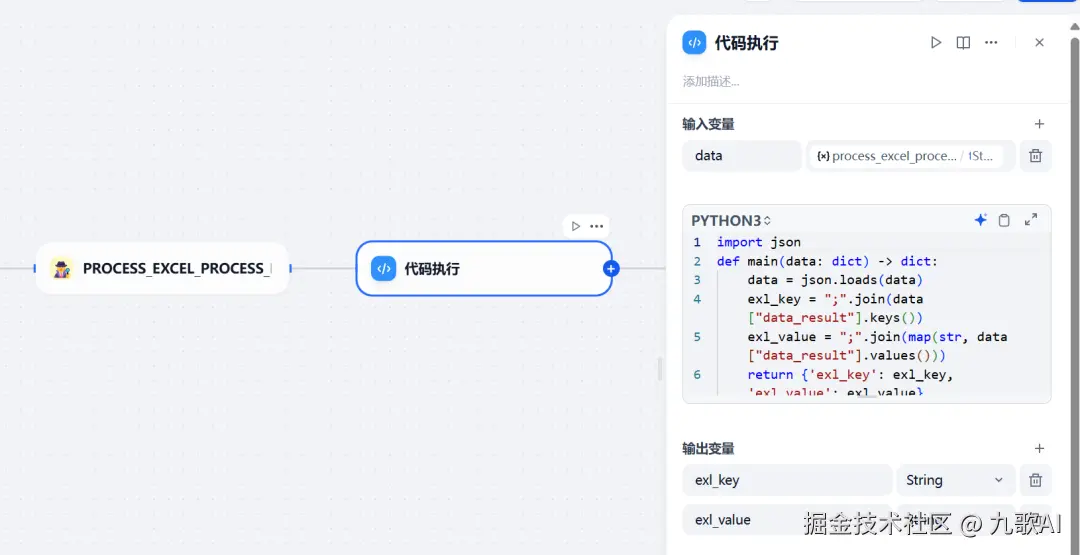
Task: Open String type dropdown for exl_key
Action: pyautogui.click(x=955, y=480)
